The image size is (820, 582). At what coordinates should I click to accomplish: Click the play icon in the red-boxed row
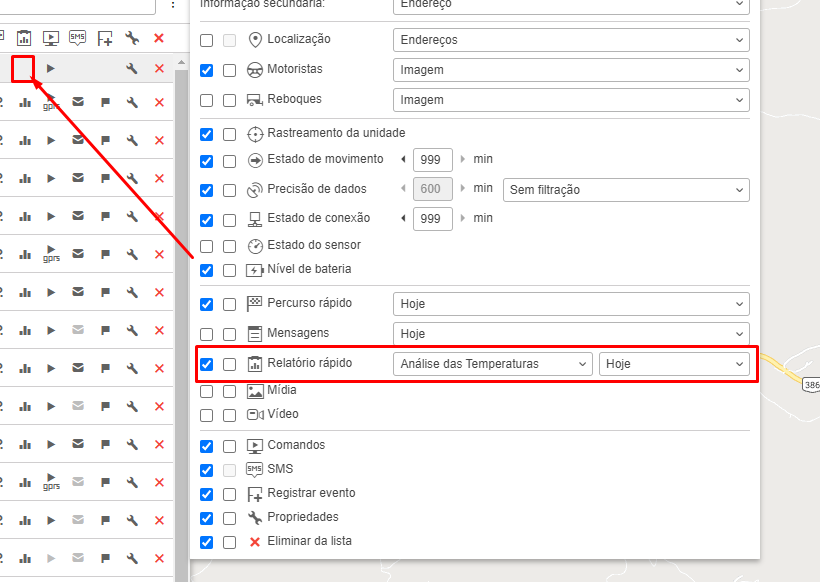point(50,69)
